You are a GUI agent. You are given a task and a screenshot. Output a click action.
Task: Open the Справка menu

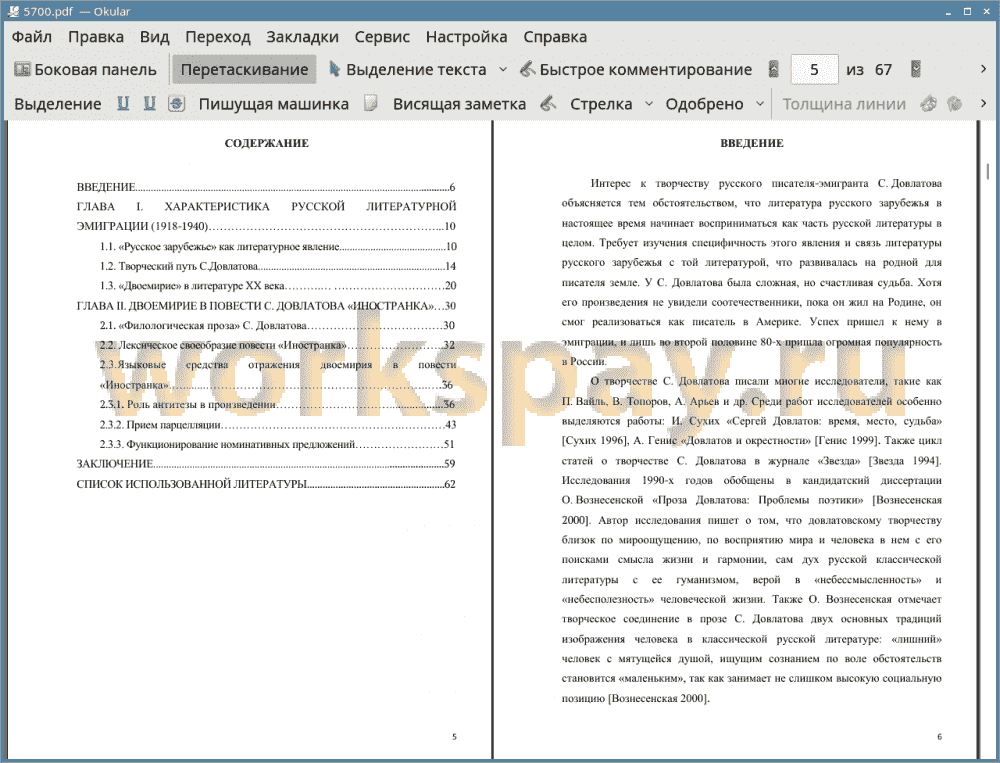tap(555, 37)
